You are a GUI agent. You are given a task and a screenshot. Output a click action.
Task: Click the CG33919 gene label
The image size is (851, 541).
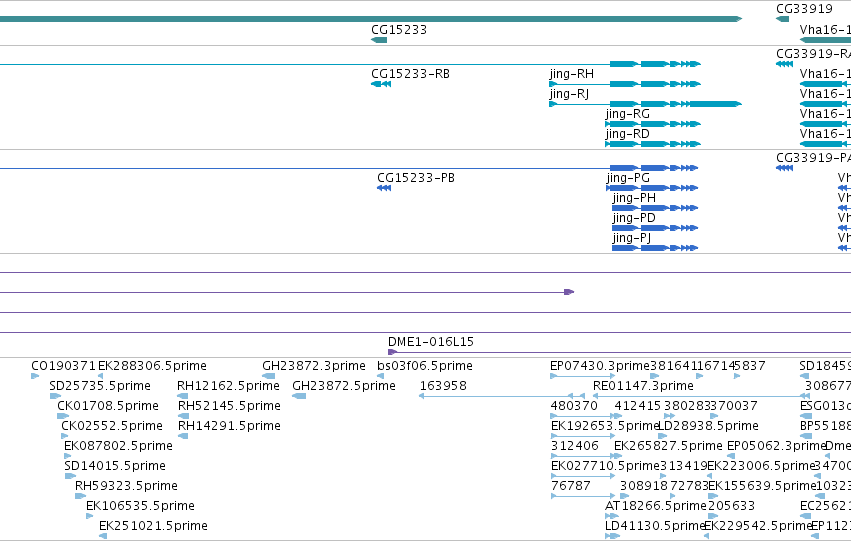point(804,9)
